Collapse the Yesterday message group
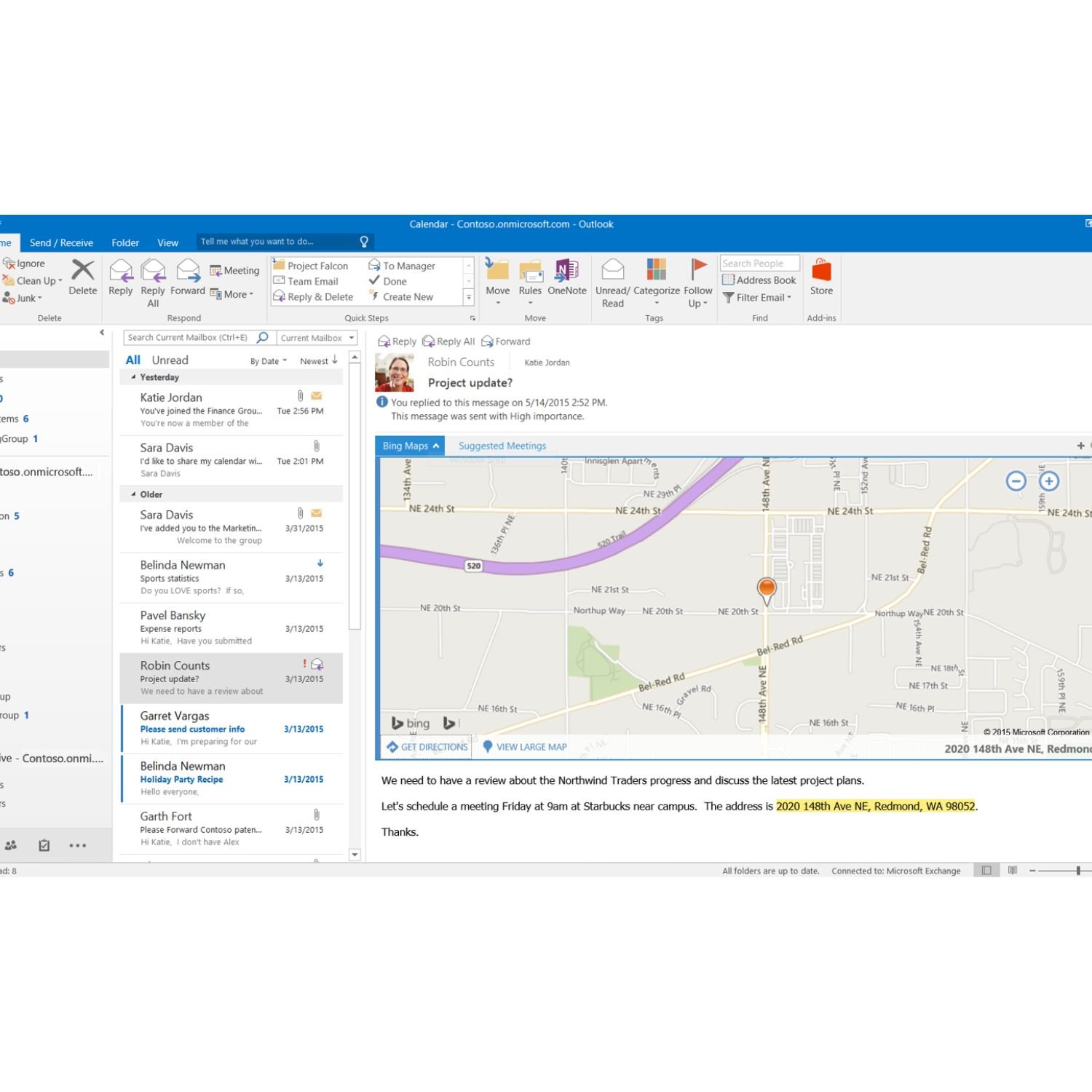Image resolution: width=1092 pixels, height=1092 pixels. tap(133, 377)
